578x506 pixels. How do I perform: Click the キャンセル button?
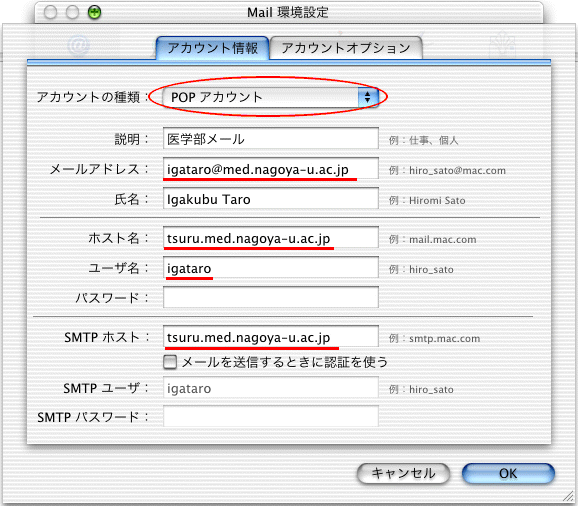403,474
